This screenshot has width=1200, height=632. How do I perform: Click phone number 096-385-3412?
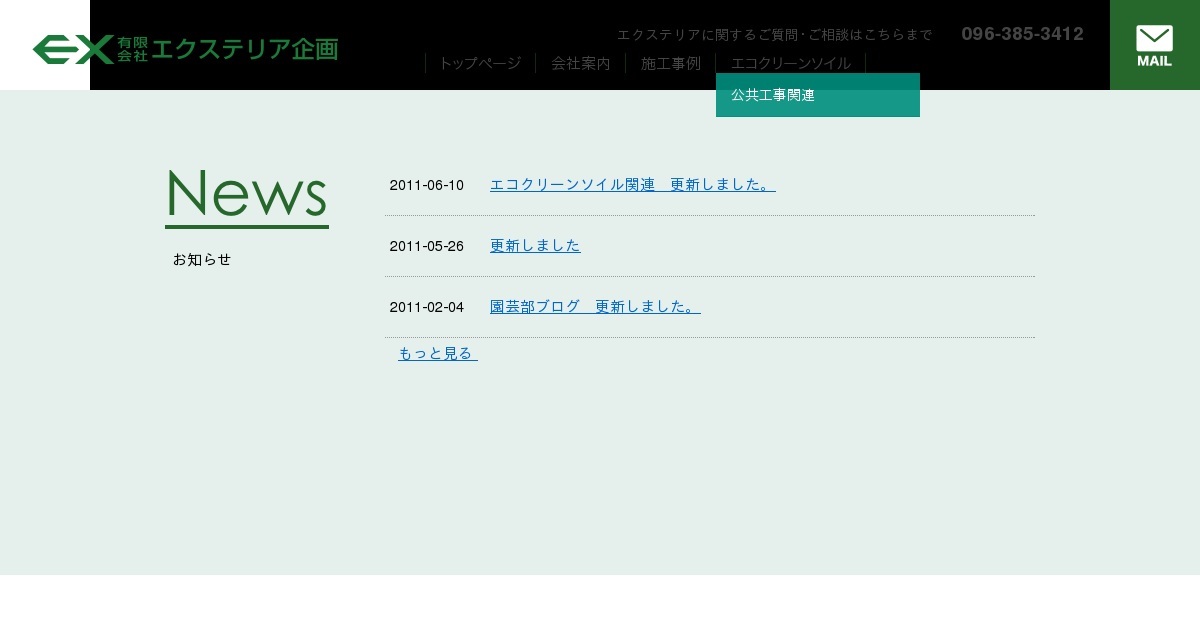tap(1022, 34)
